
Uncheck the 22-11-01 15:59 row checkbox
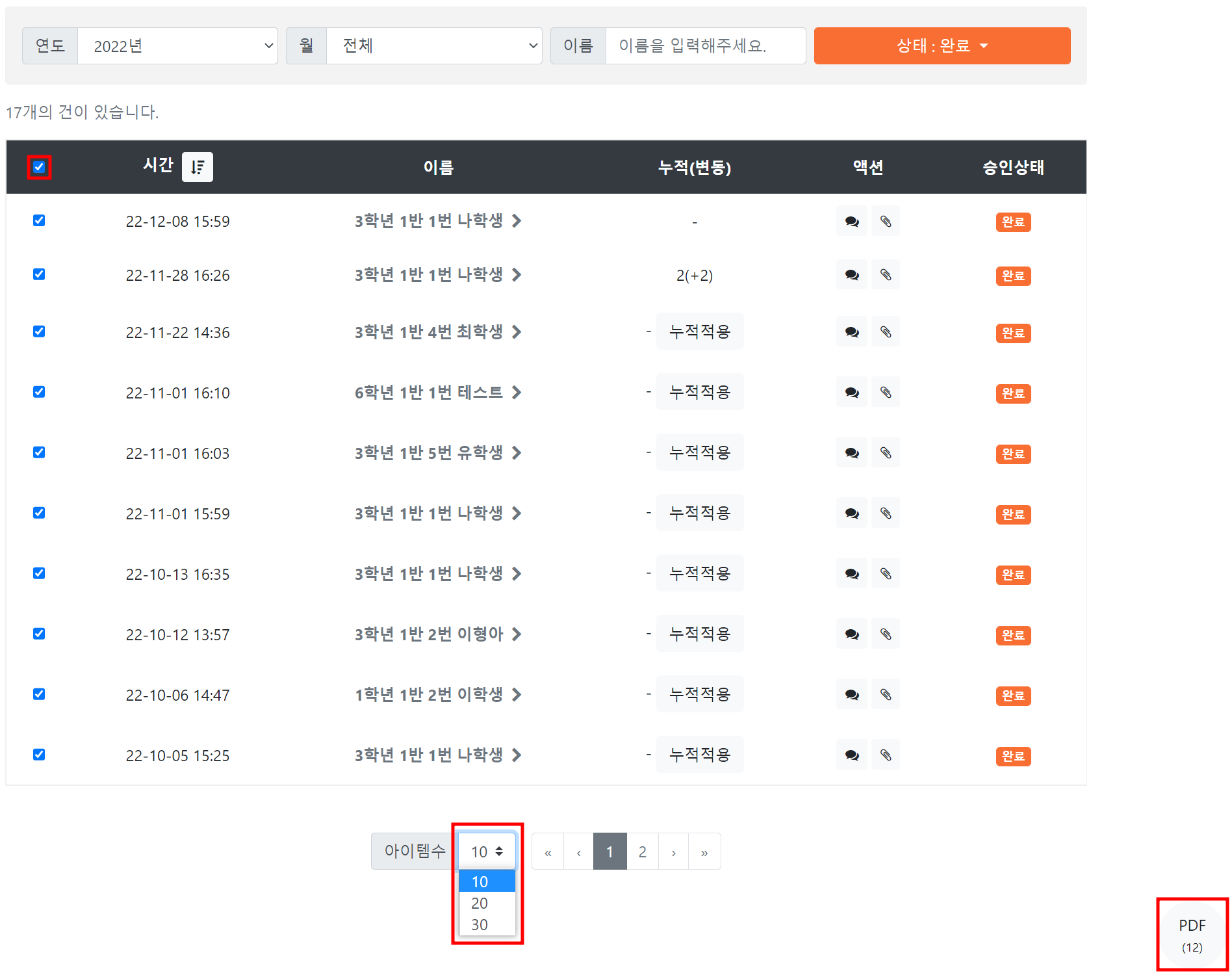click(39, 513)
